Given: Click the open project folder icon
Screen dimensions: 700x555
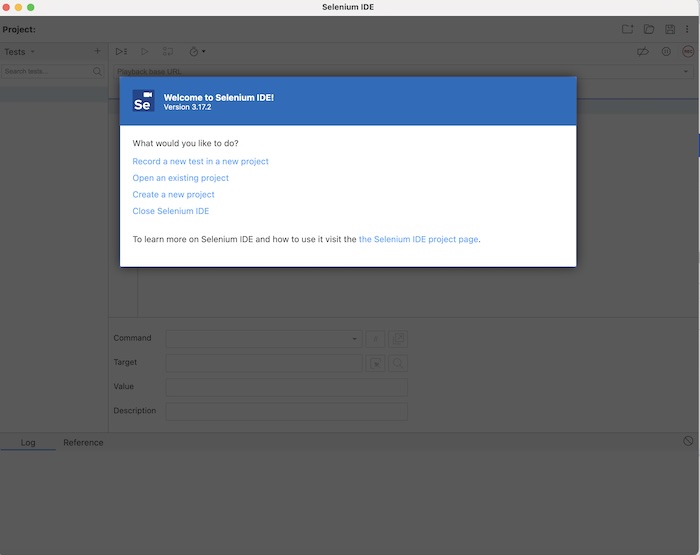Looking at the screenshot, I should pos(649,29).
